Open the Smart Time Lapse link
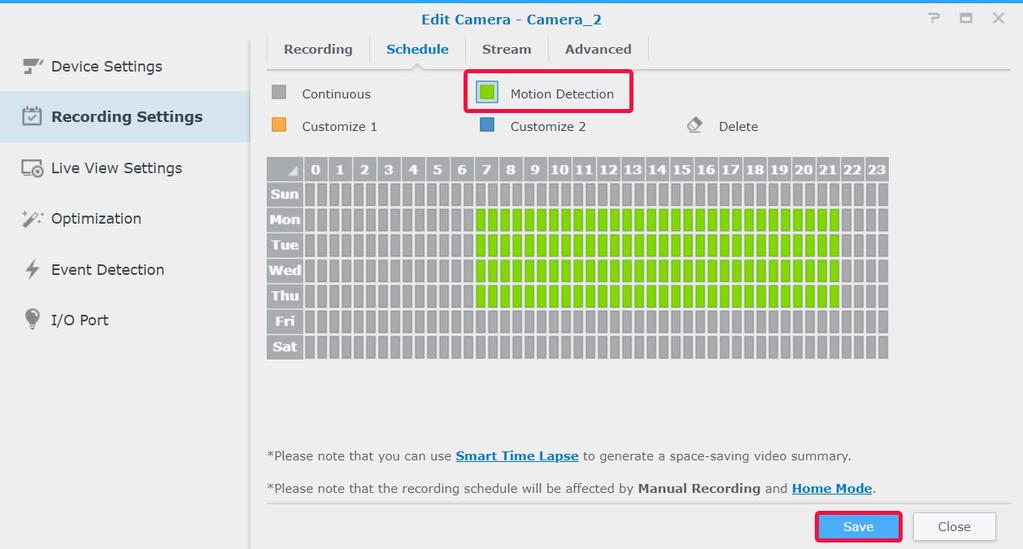The height and width of the screenshot is (549, 1023). 517,456
